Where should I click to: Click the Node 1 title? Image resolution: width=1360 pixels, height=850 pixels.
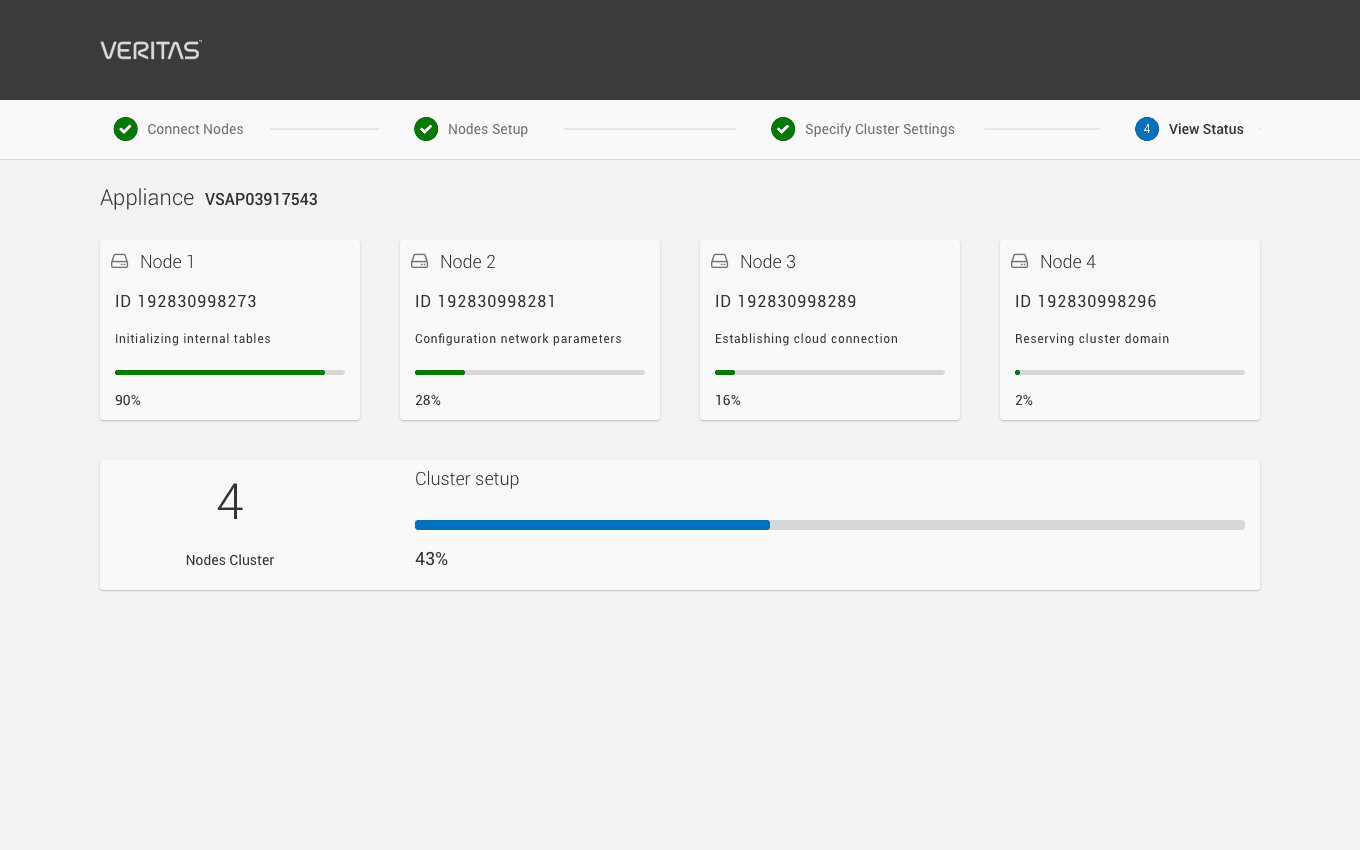tap(167, 262)
